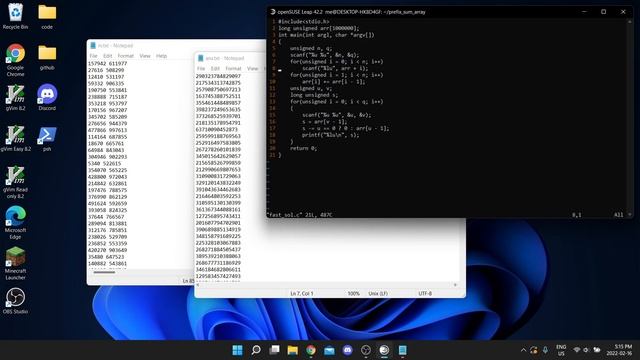Open Format menu in in.txt Notepad

point(126,56)
